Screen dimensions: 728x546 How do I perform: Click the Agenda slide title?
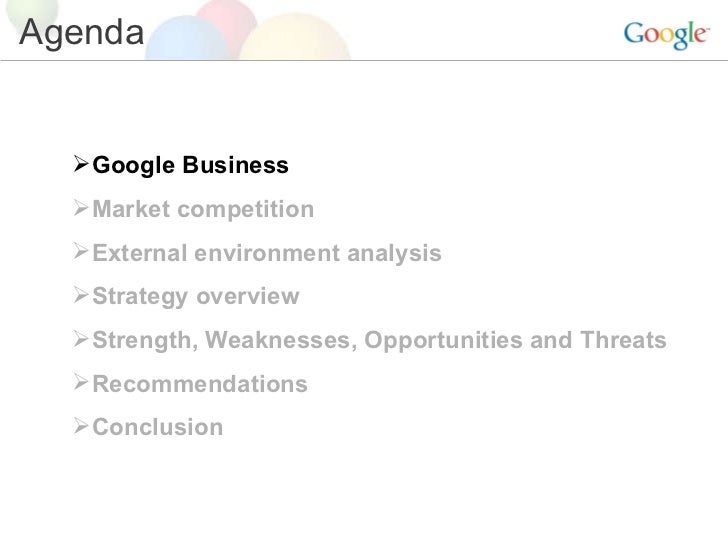pos(82,33)
